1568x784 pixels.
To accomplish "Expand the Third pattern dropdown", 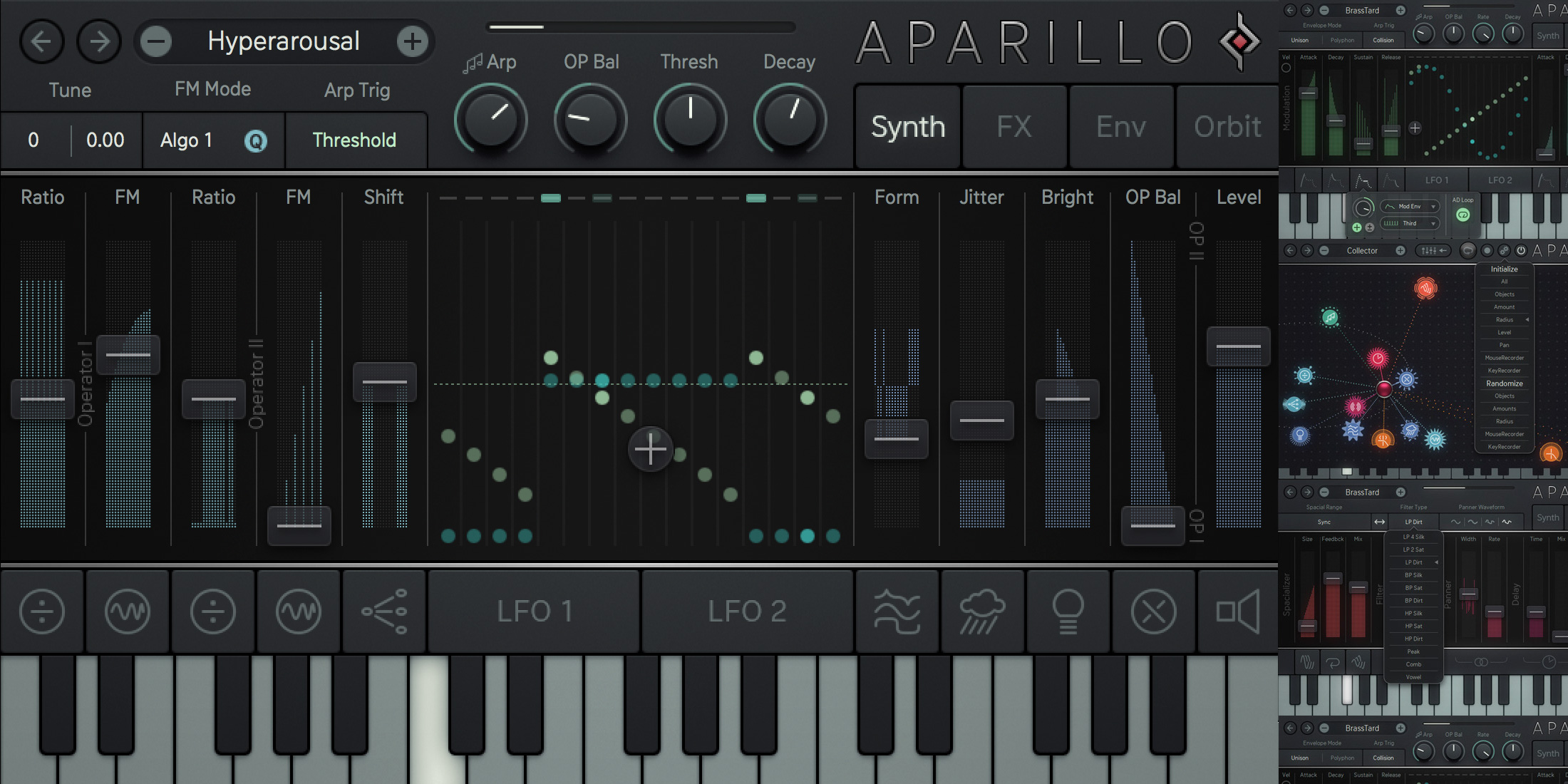I will tap(1411, 223).
